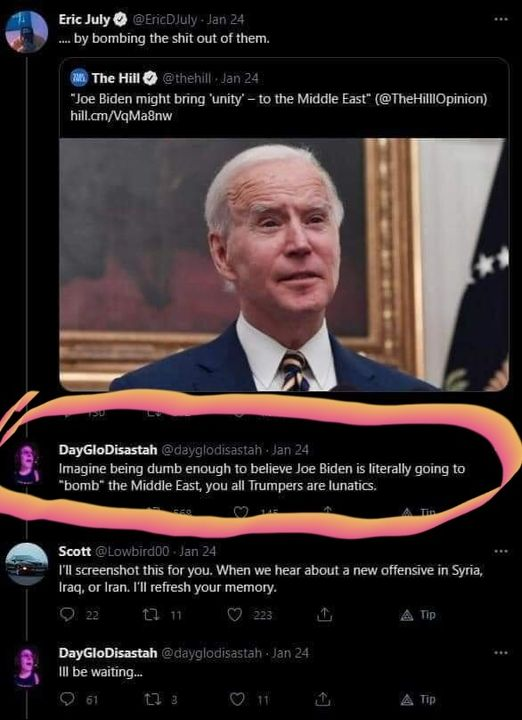Open the hill.cm/VqMa8nw link
The height and width of the screenshot is (720, 522).
tap(121, 116)
